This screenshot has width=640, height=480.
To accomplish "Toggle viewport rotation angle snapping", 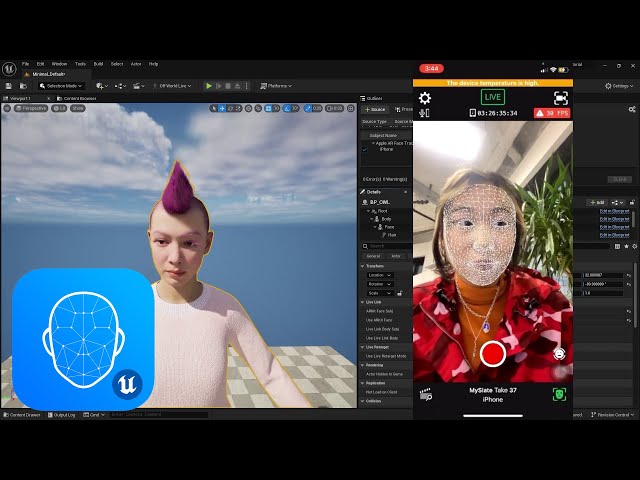I will click(x=287, y=109).
